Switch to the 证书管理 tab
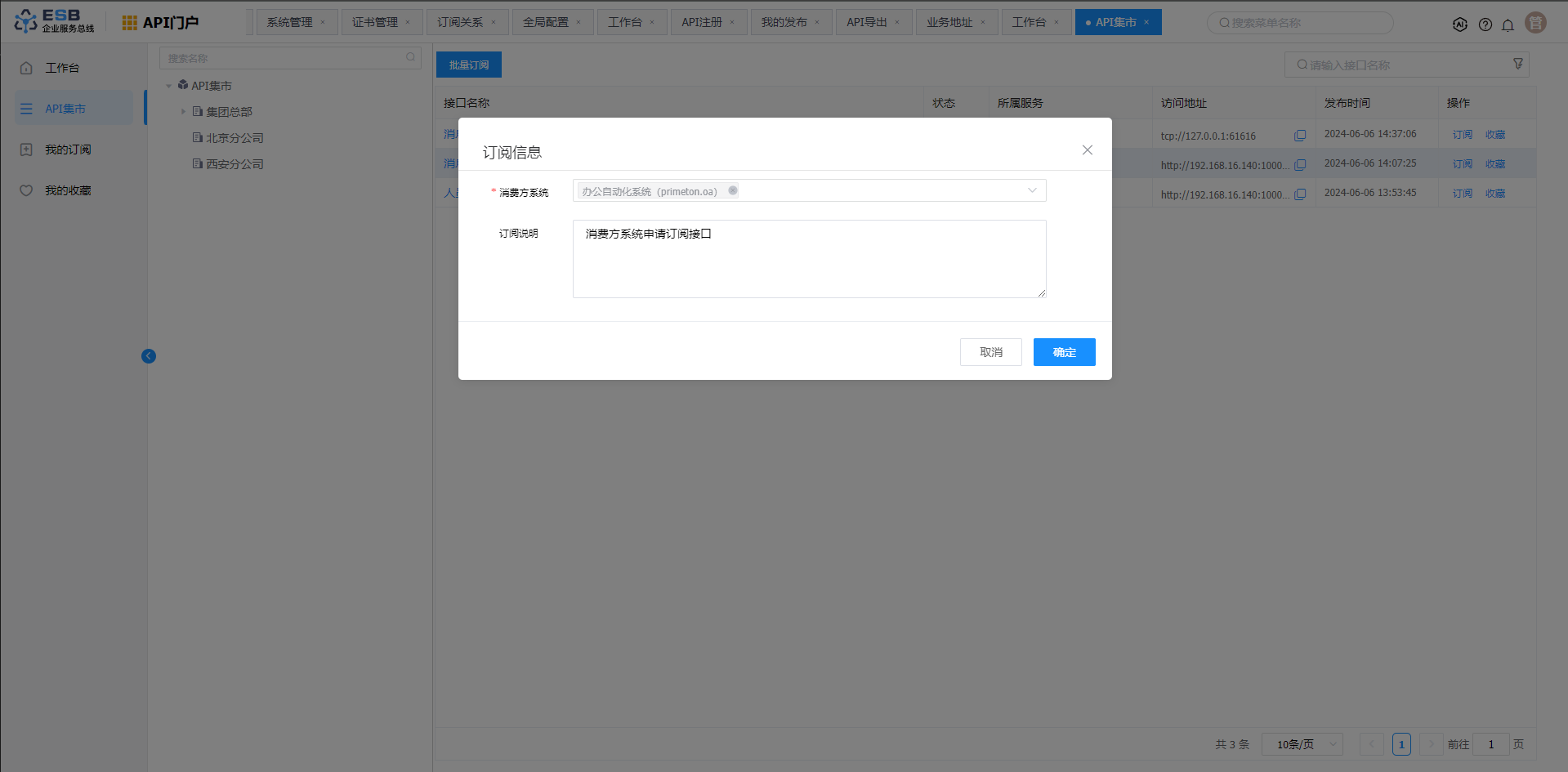 pyautogui.click(x=375, y=22)
